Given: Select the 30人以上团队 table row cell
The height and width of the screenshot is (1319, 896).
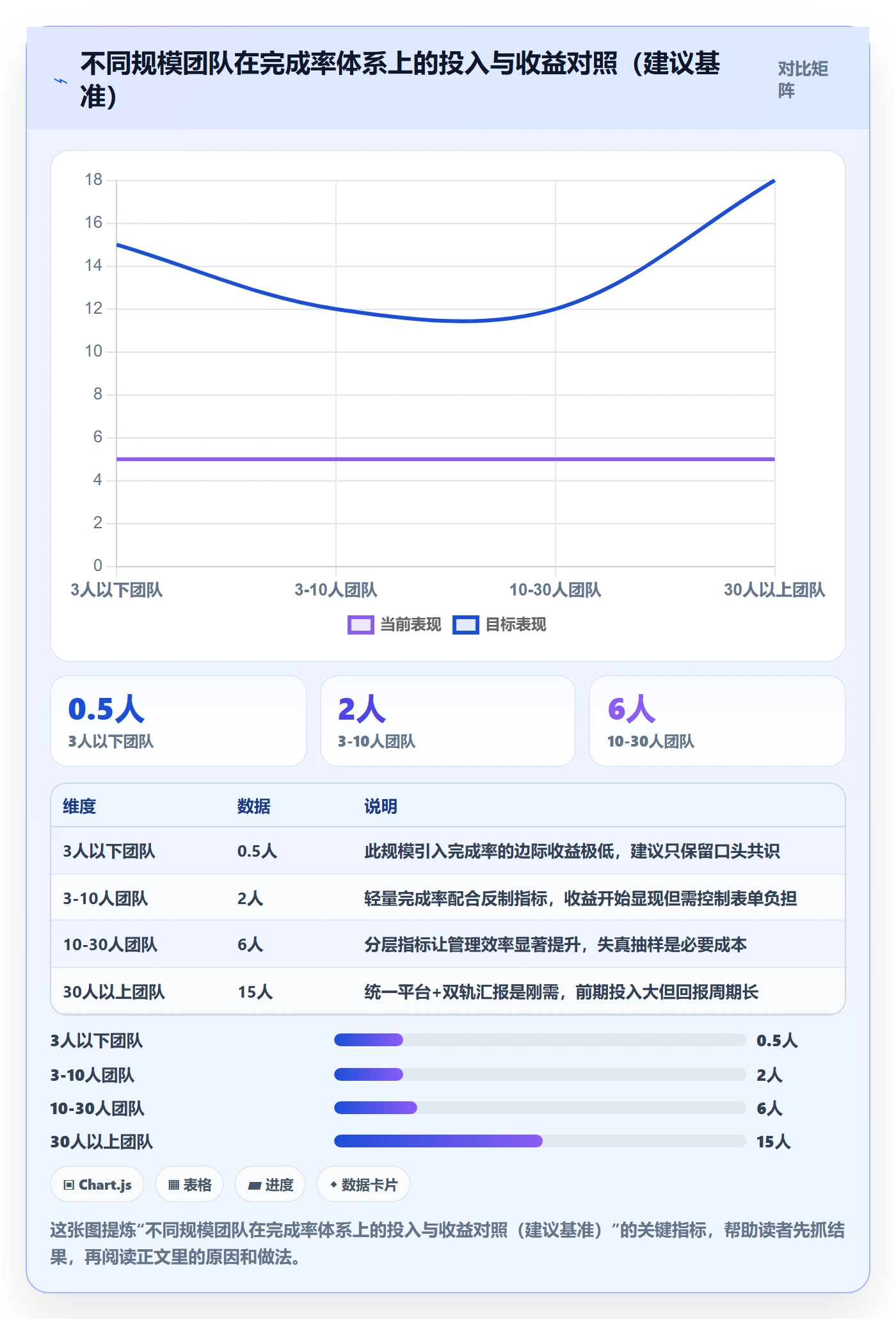Looking at the screenshot, I should click(114, 992).
